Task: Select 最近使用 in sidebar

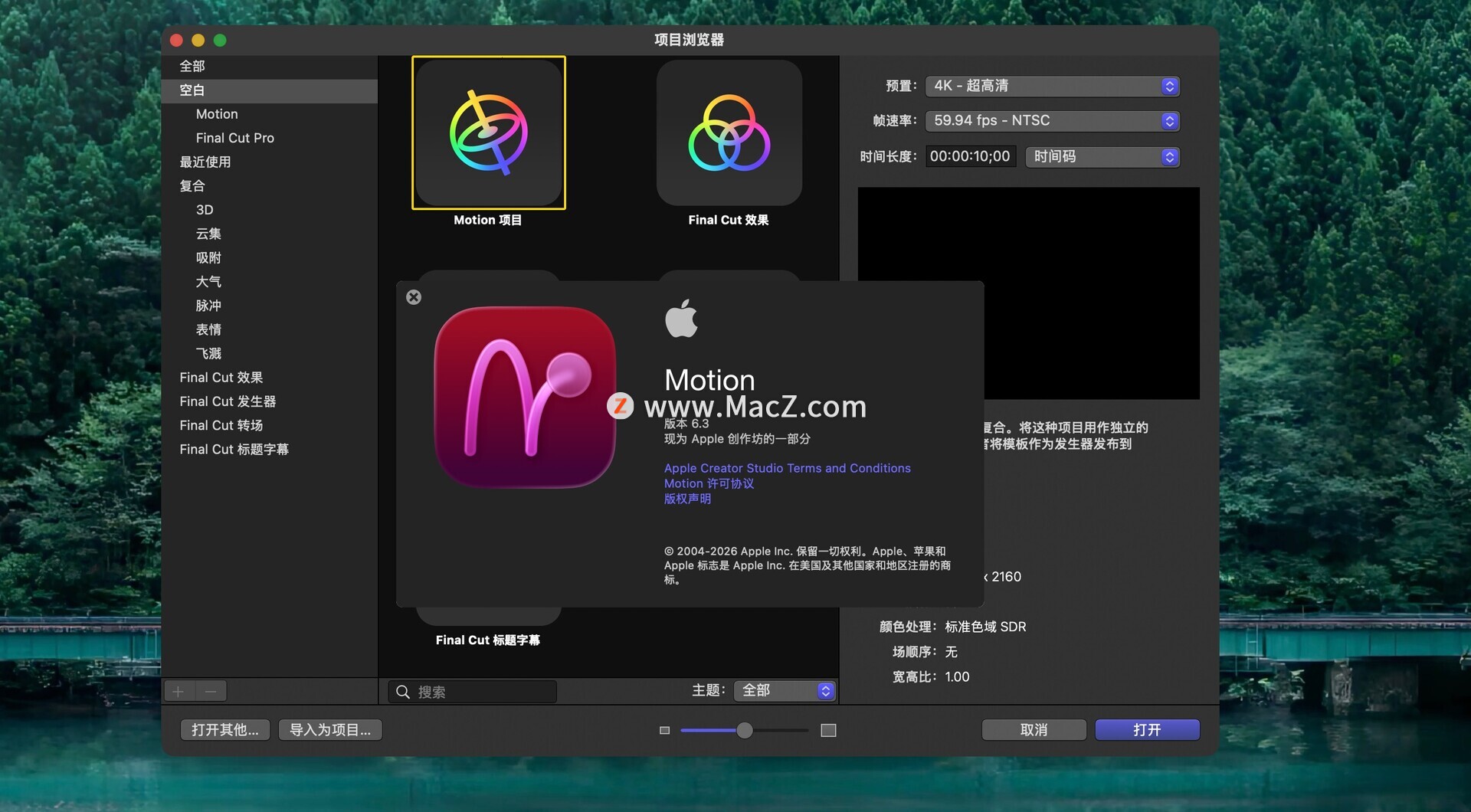Action: tap(270, 162)
